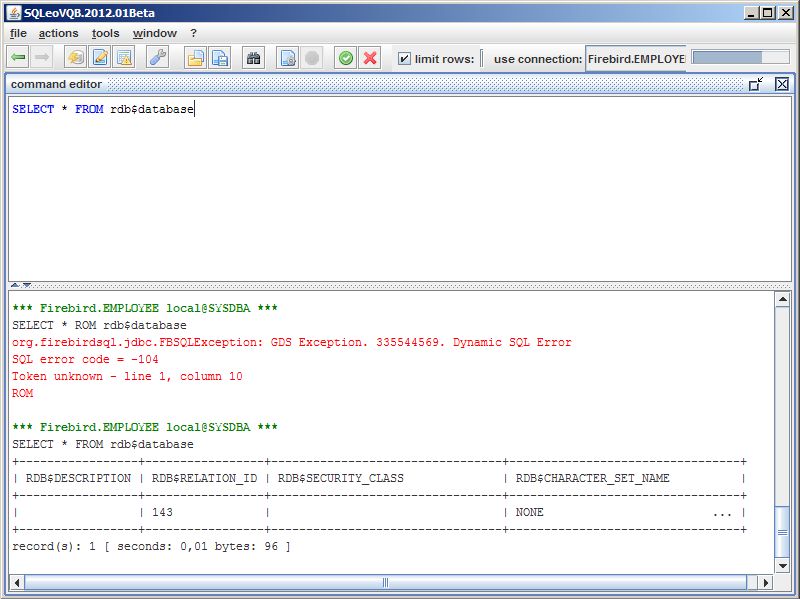Open a query file using the folder icon
The height and width of the screenshot is (599, 800).
pyautogui.click(x=195, y=57)
